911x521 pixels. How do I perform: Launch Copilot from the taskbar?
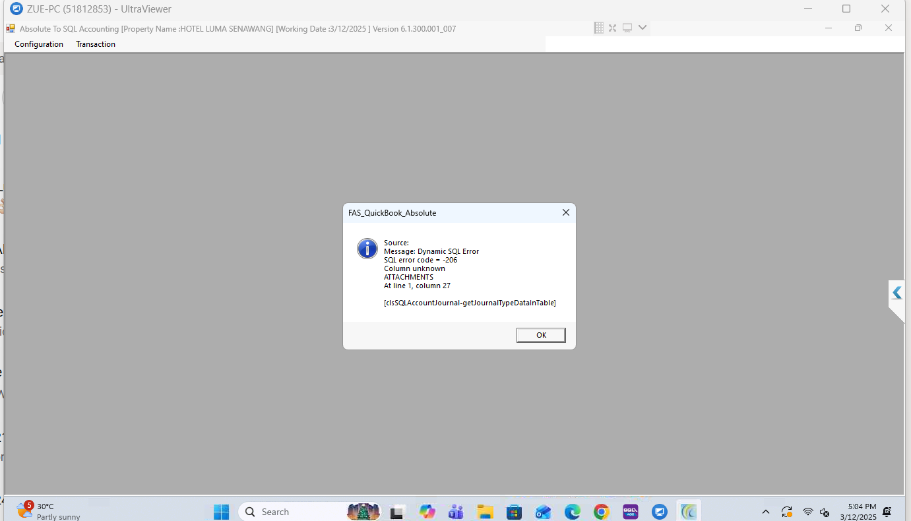[x=427, y=512]
